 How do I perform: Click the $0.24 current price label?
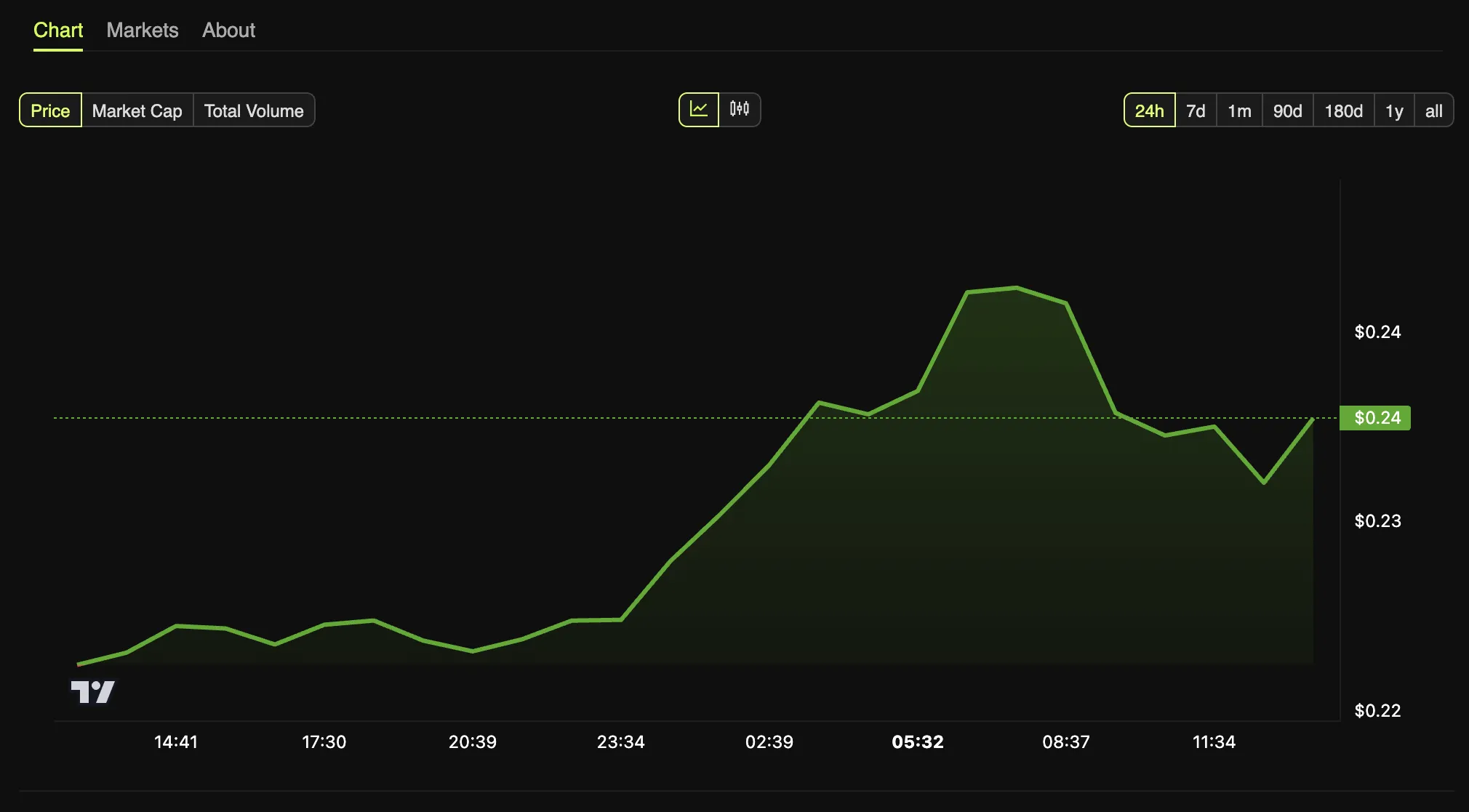(1375, 417)
